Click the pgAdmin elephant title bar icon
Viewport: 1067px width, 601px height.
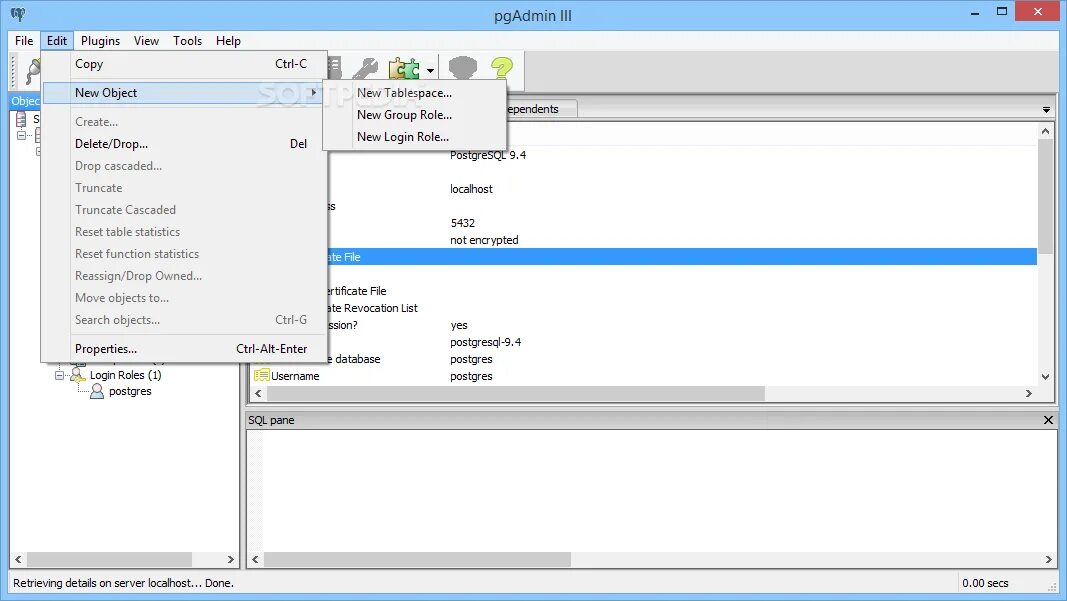coord(18,14)
